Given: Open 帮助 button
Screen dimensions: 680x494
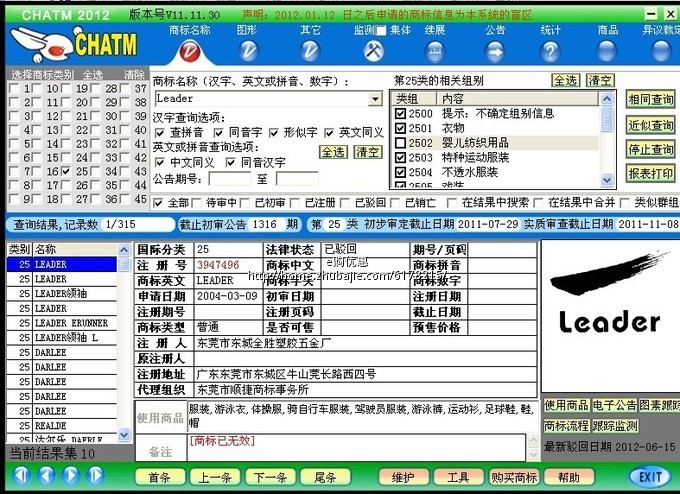Looking at the screenshot, I should [x=569, y=478].
